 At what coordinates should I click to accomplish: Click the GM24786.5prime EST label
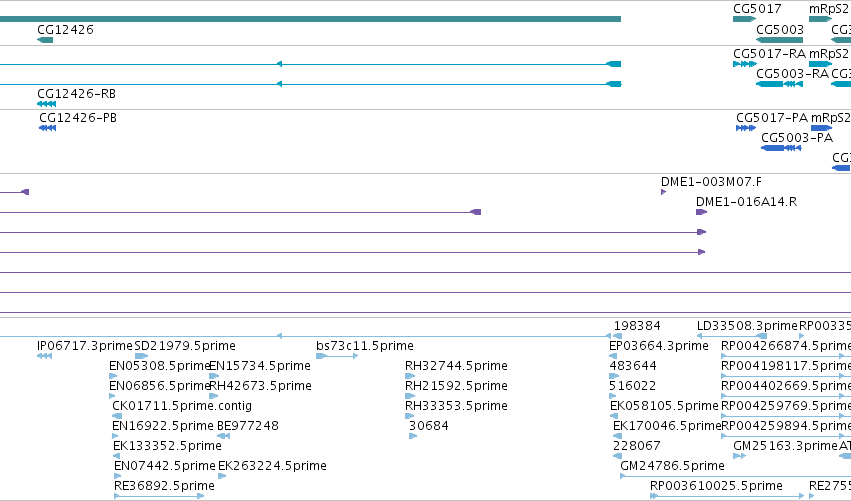[x=672, y=466]
